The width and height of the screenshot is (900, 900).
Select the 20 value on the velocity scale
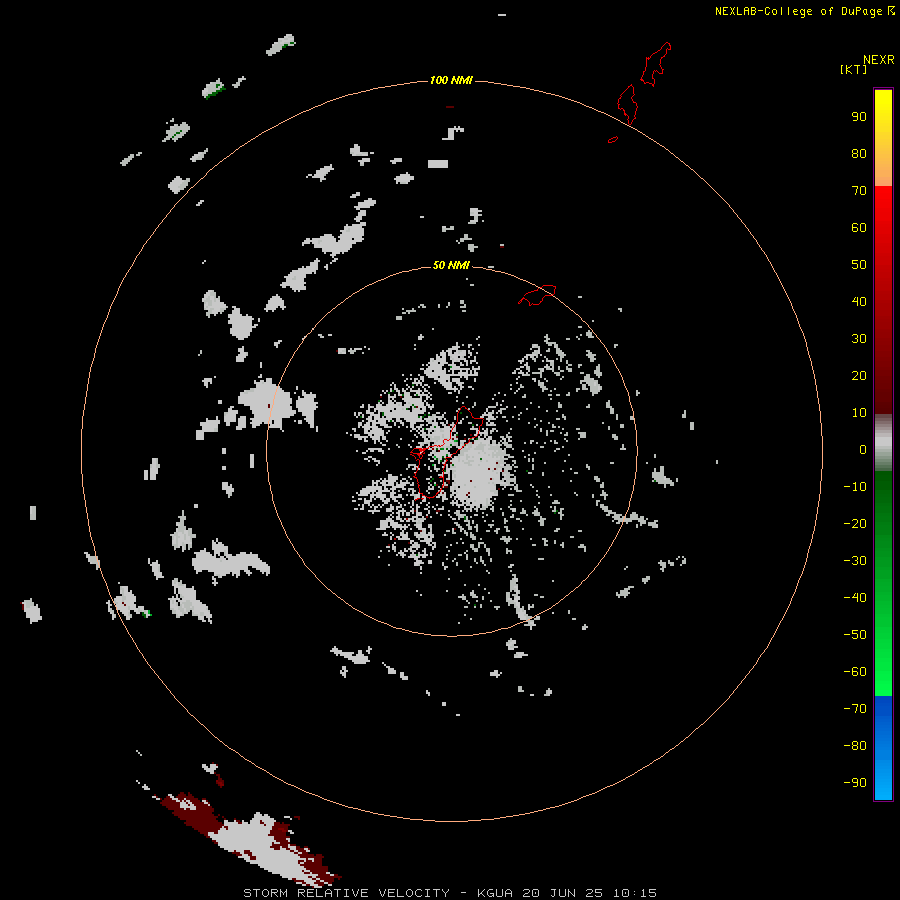pos(859,375)
